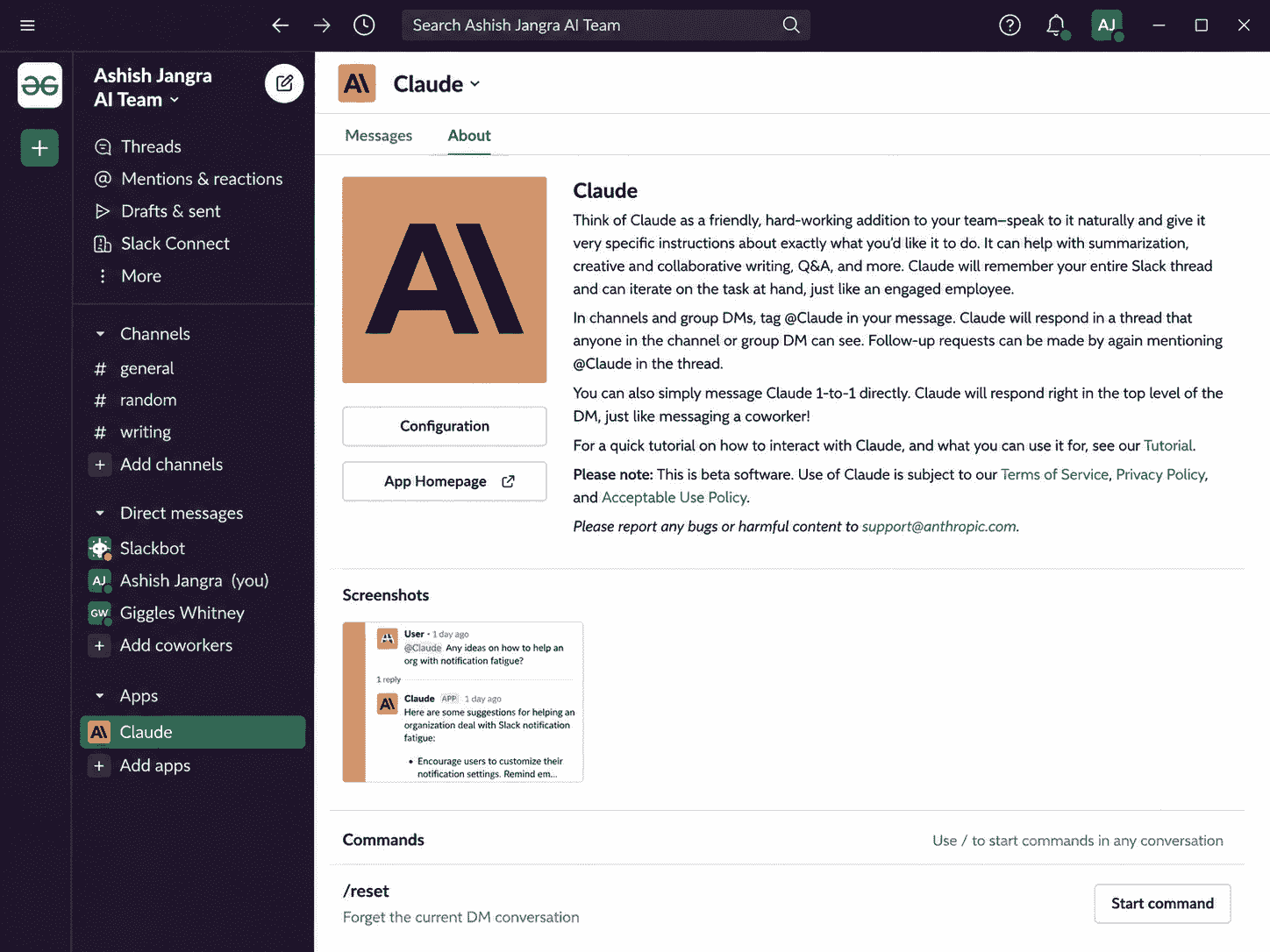Click the Search Ashish Jangra AI Team field

click(x=606, y=25)
